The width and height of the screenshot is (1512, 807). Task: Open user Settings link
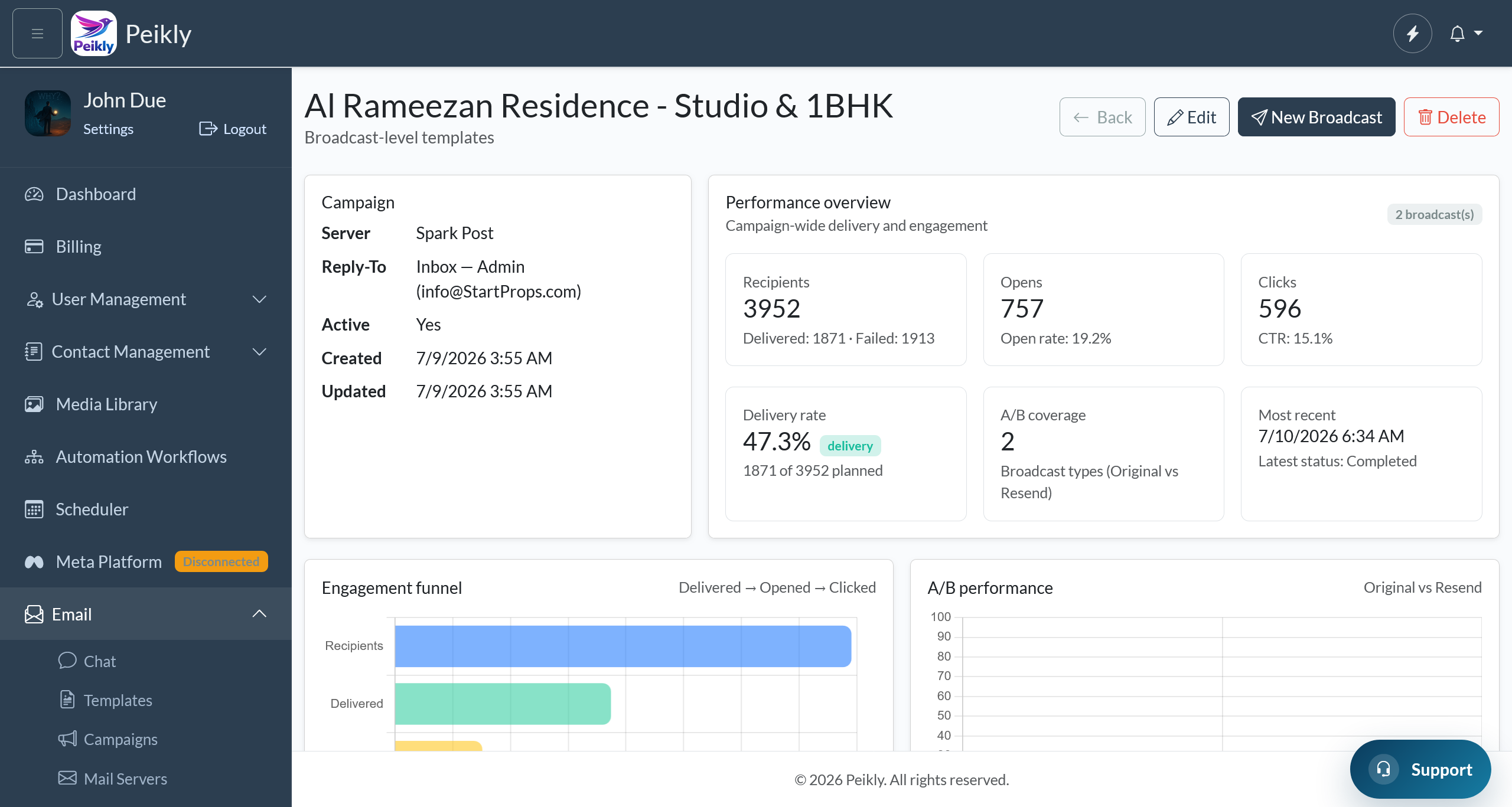[x=108, y=129]
